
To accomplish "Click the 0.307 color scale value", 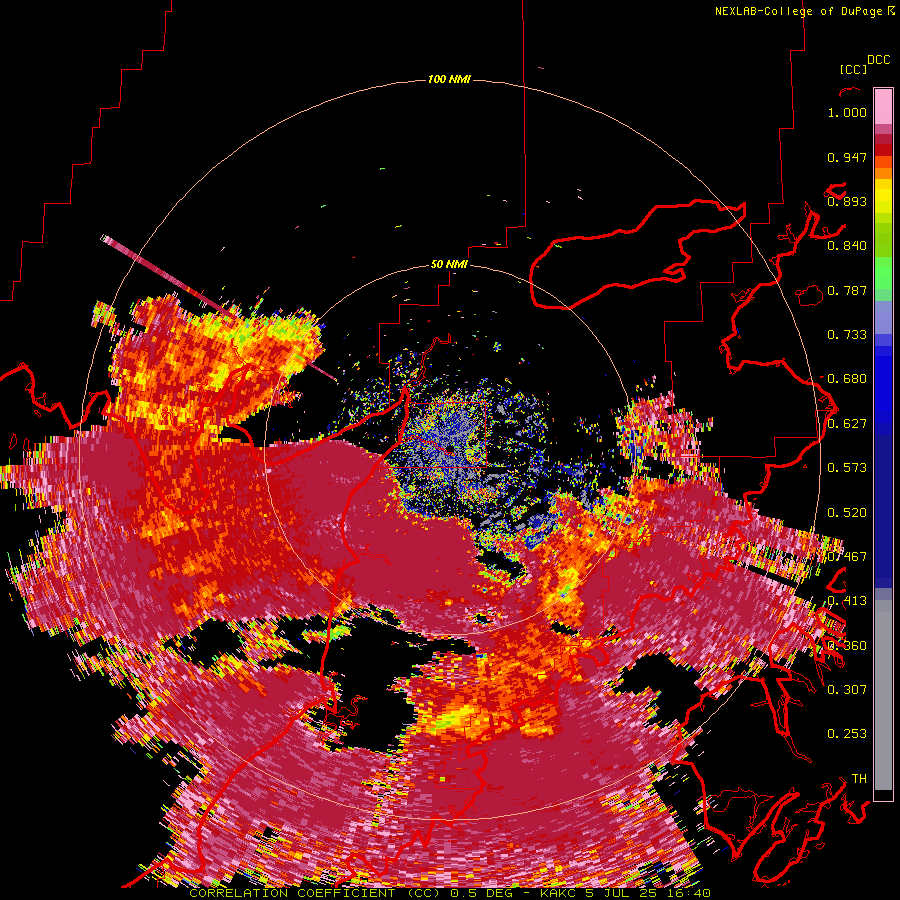I will tap(847, 689).
